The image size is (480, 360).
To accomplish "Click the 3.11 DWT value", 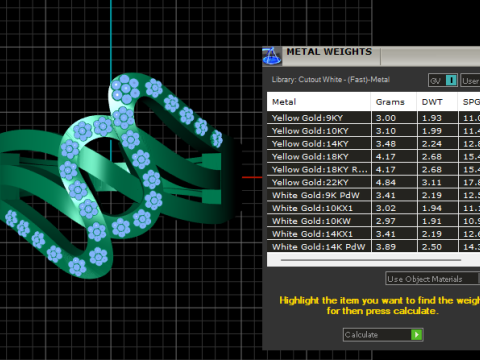I will (432, 182).
